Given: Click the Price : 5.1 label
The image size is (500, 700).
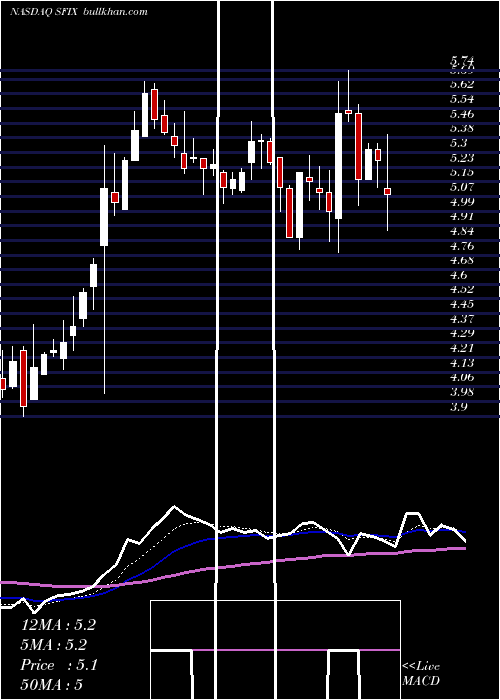Looking at the screenshot, I should coord(59,665).
